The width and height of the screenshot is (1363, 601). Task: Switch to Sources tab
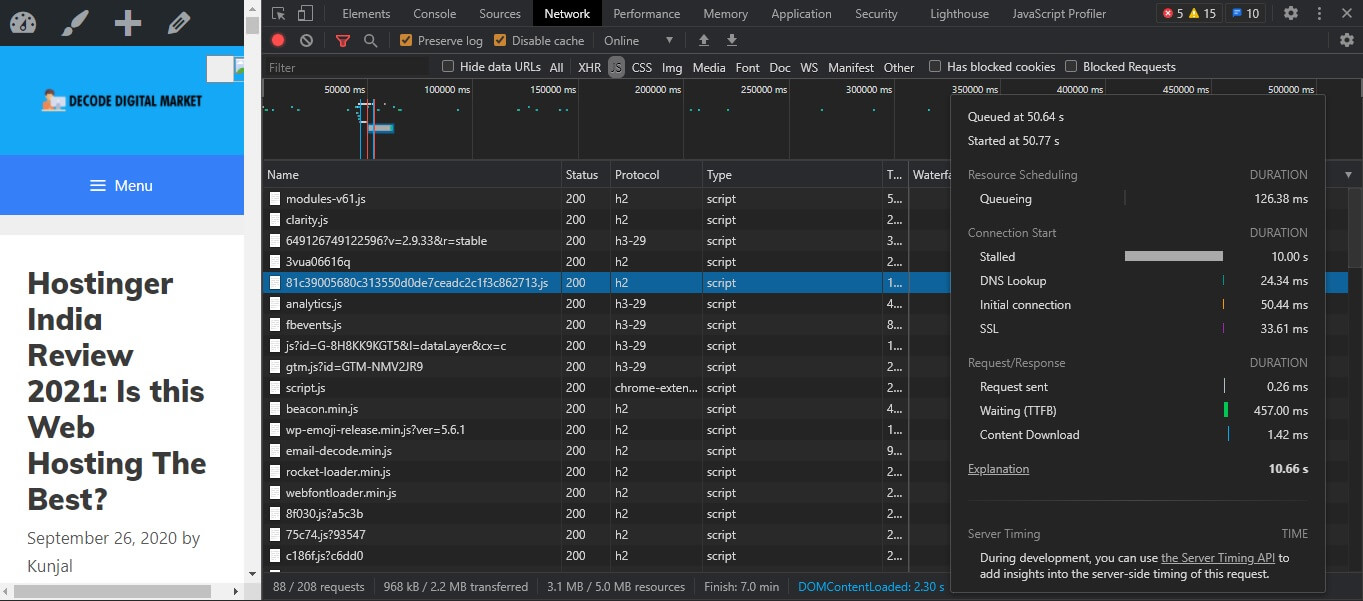pos(500,13)
